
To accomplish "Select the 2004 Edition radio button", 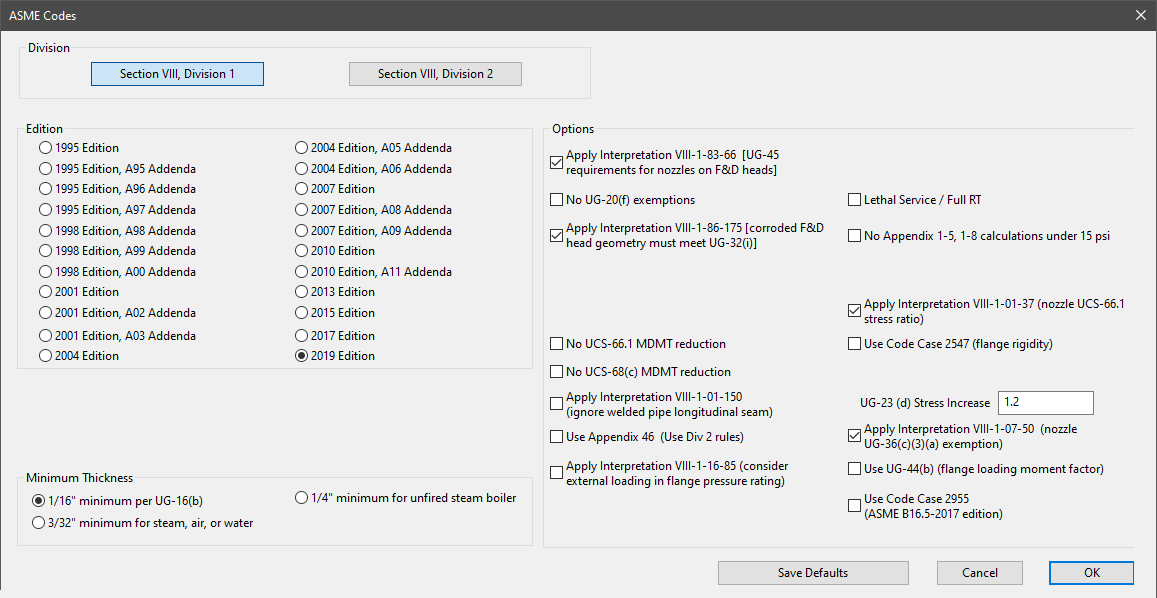I will pos(45,356).
